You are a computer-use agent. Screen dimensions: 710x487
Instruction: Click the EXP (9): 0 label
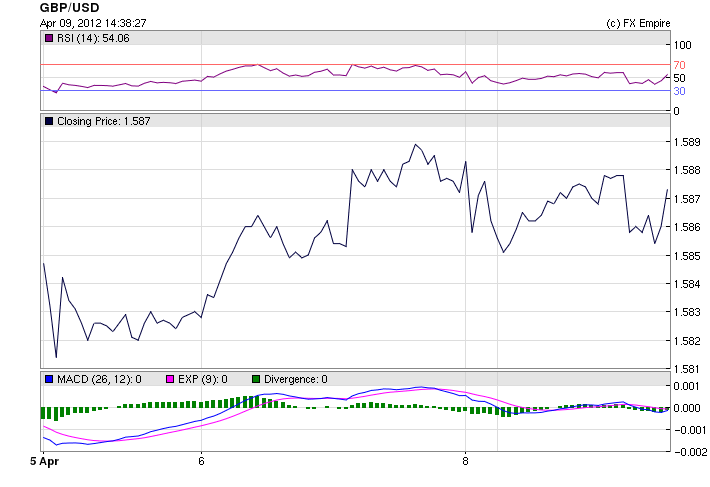pos(203,379)
